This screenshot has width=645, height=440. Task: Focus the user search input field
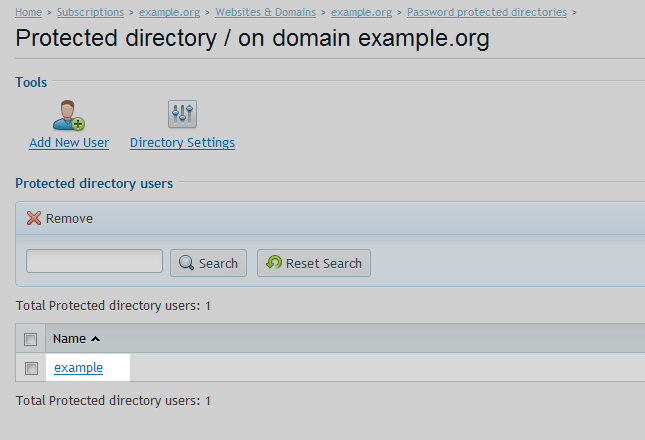(x=95, y=261)
